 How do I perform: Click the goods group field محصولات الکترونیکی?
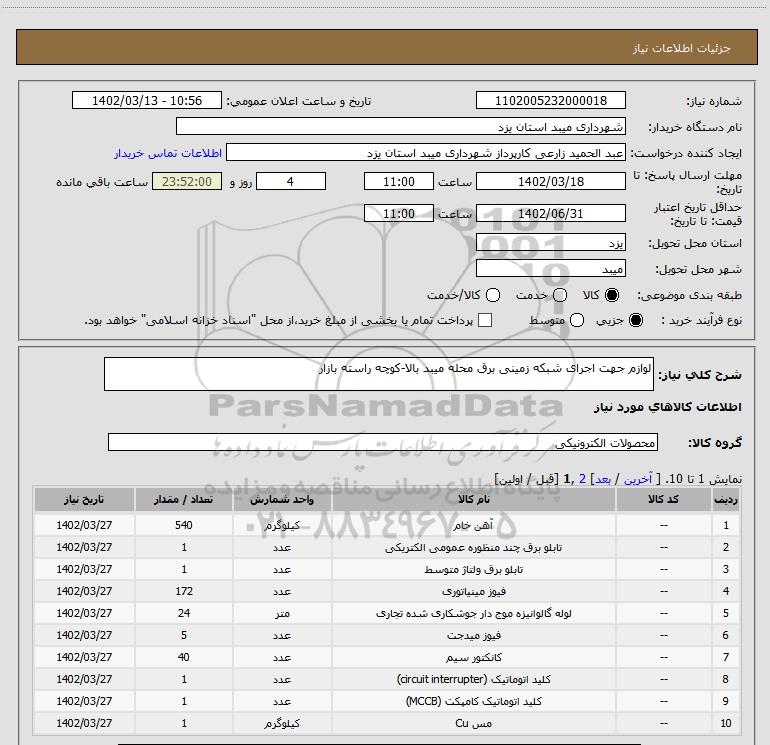pos(383,442)
